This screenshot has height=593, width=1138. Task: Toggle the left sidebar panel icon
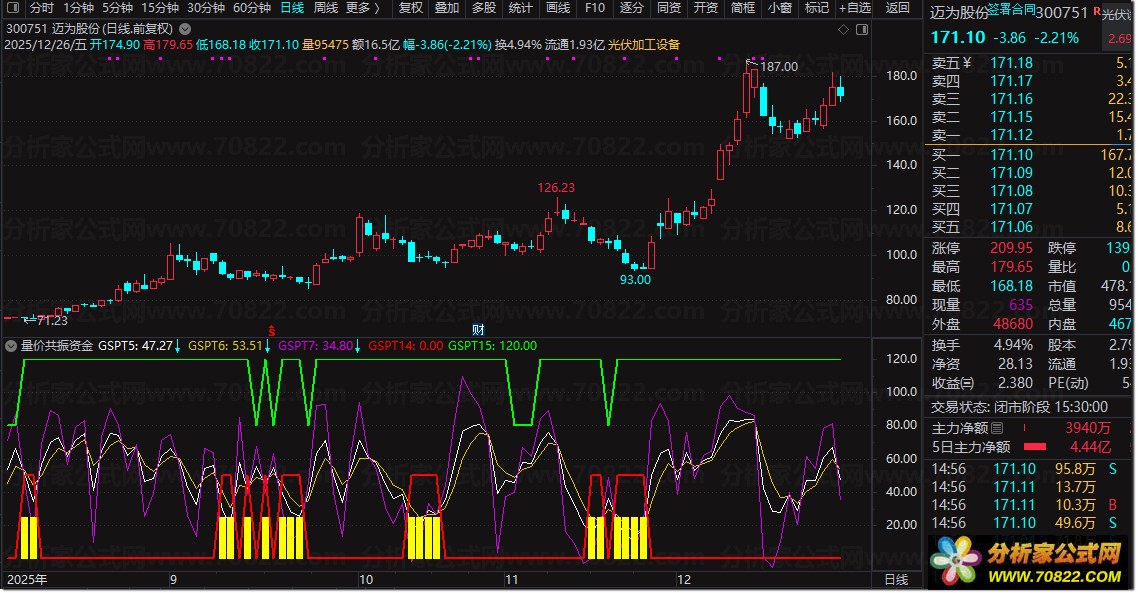pyautogui.click(x=12, y=8)
